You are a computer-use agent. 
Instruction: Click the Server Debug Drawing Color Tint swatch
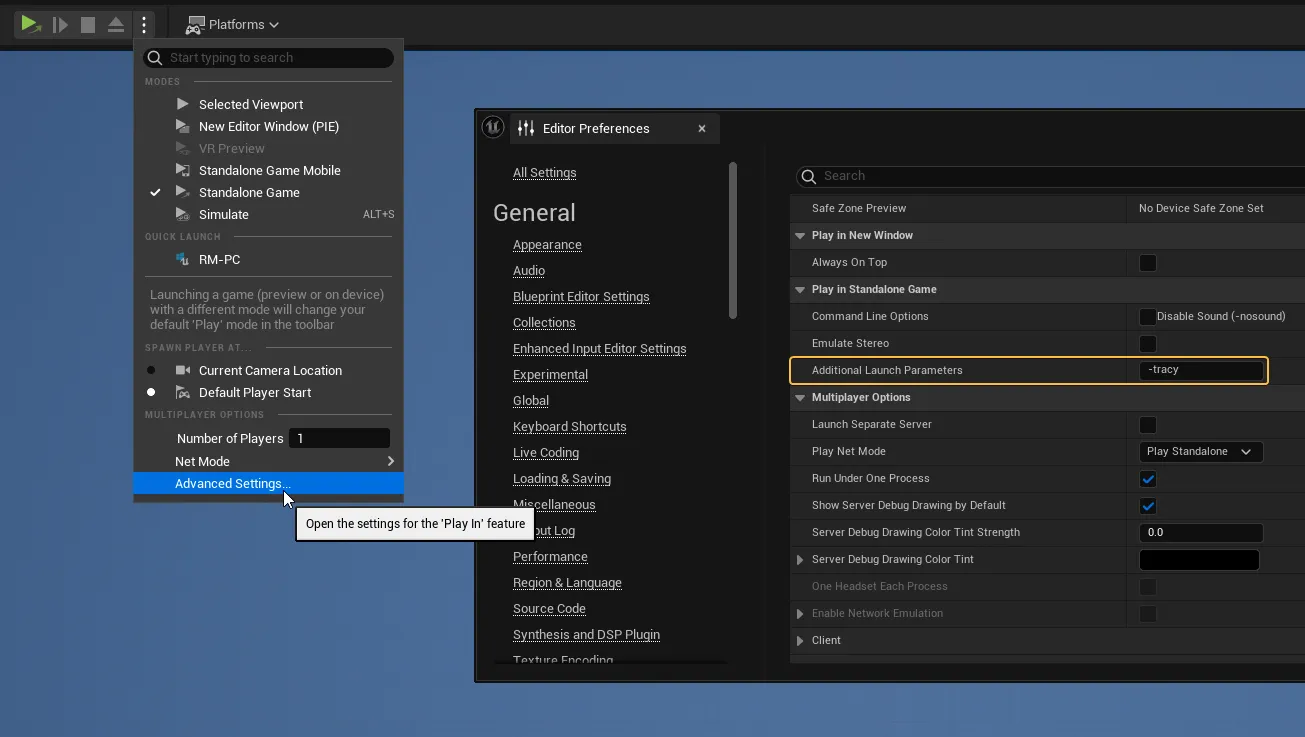click(1198, 560)
